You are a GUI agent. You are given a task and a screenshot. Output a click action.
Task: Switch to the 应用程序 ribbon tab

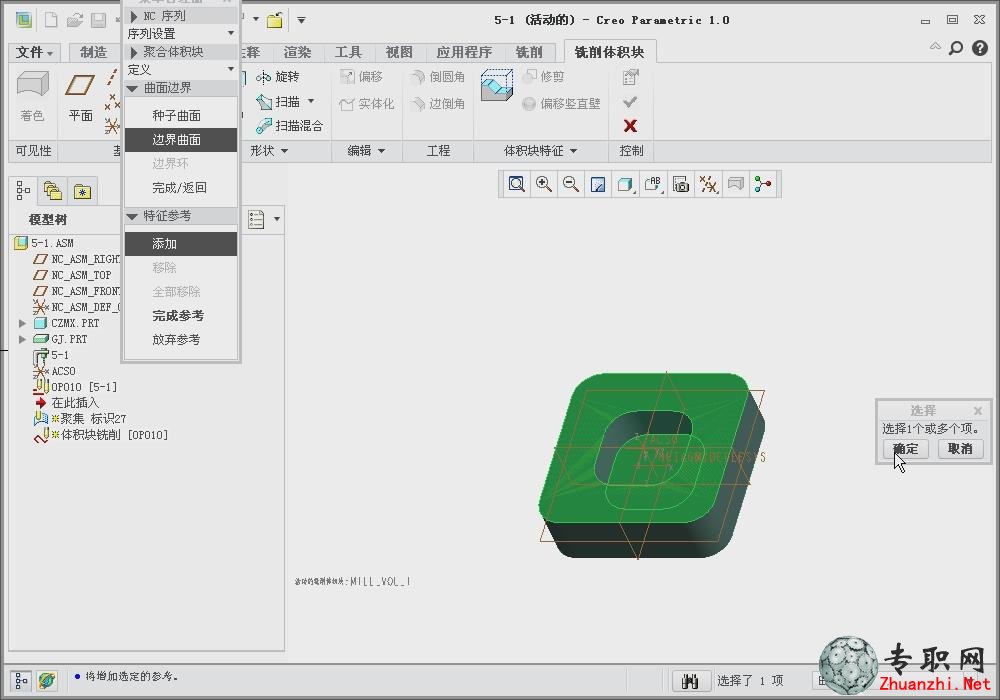pyautogui.click(x=464, y=52)
